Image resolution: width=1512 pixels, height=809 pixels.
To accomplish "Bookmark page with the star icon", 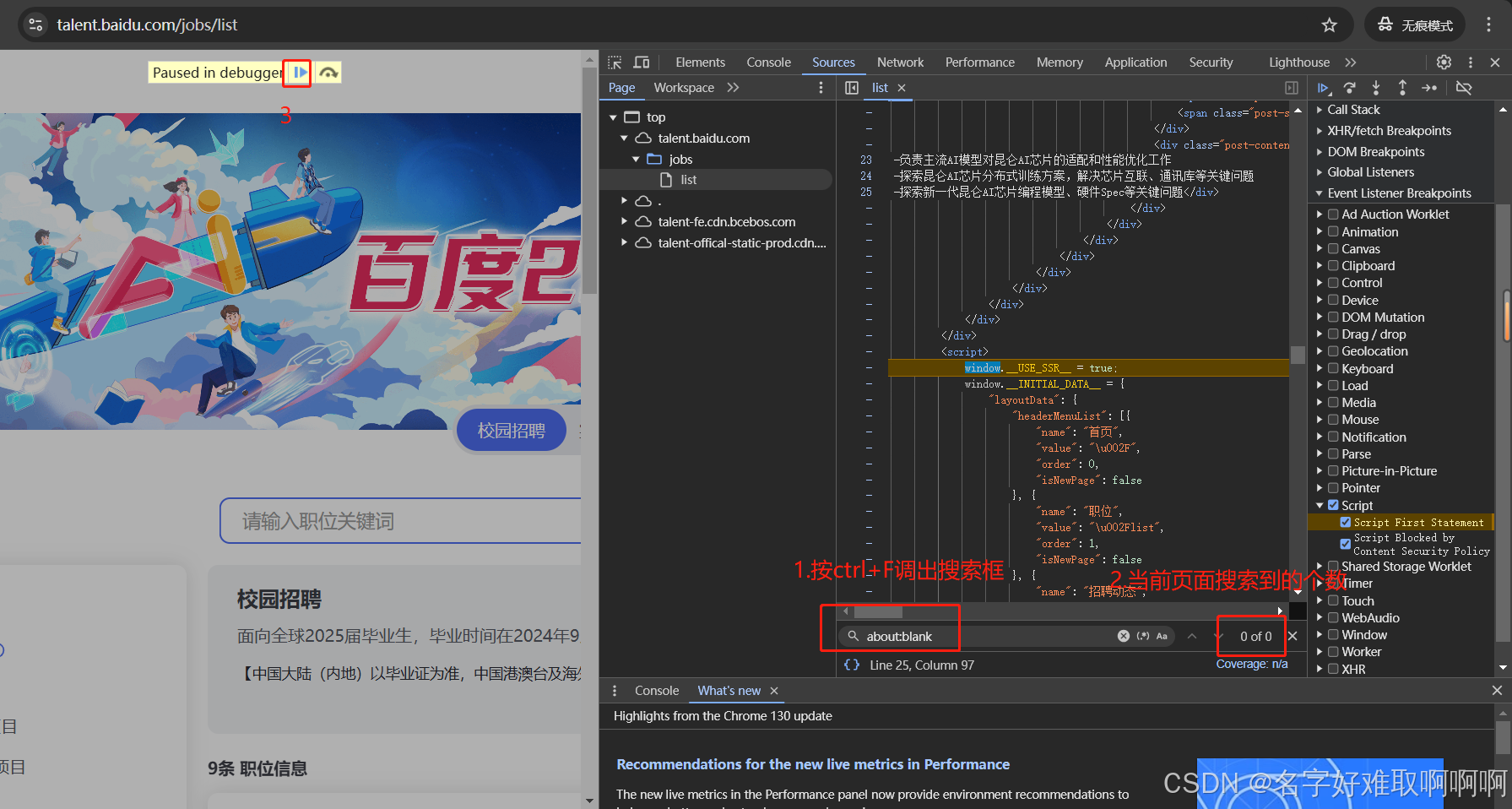I will (1330, 25).
